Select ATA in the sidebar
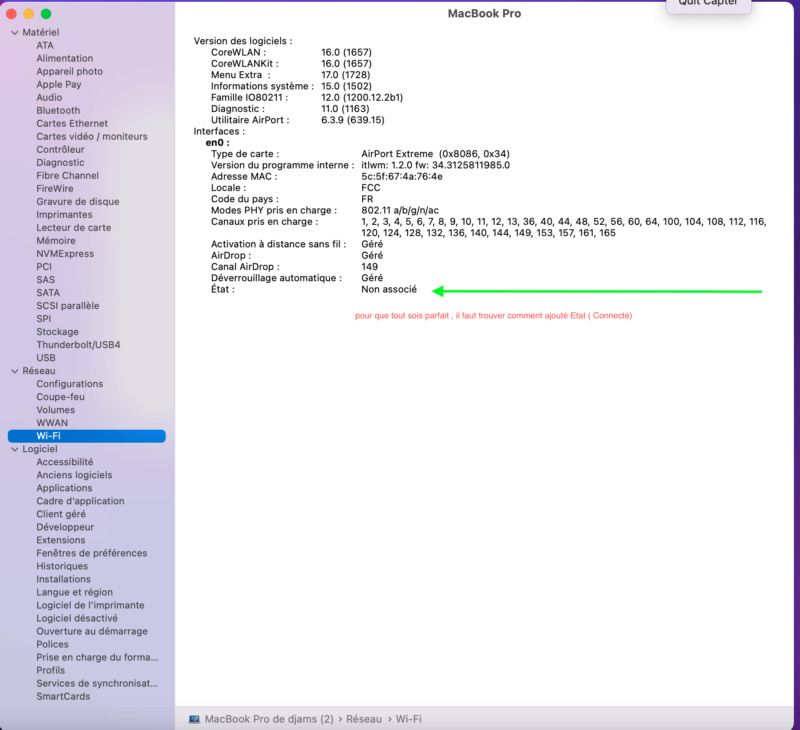Screen dimensions: 800x730 (45, 45)
